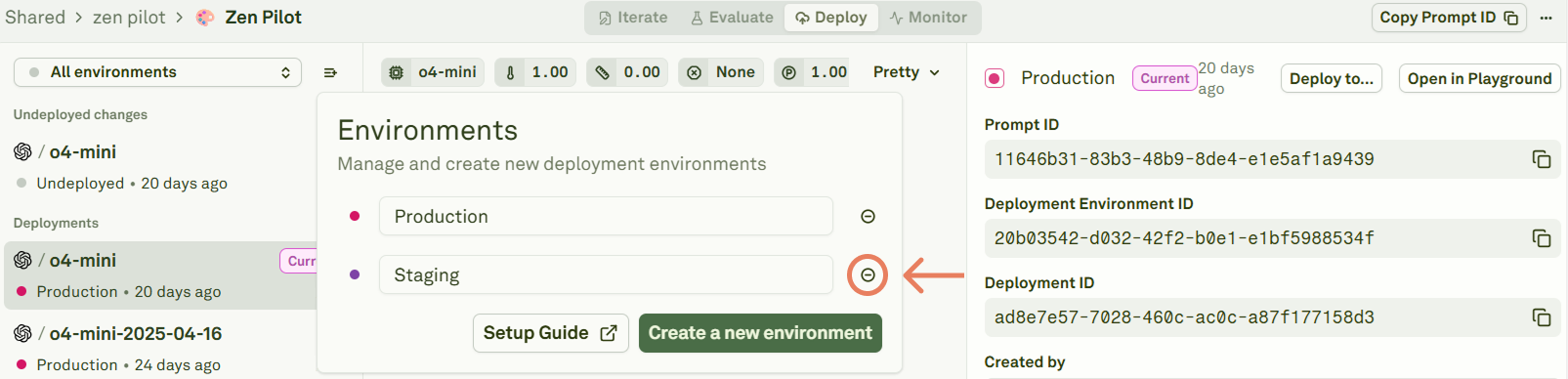The height and width of the screenshot is (379, 1568).
Task: Copy the Deployment ID value
Action: click(1542, 317)
